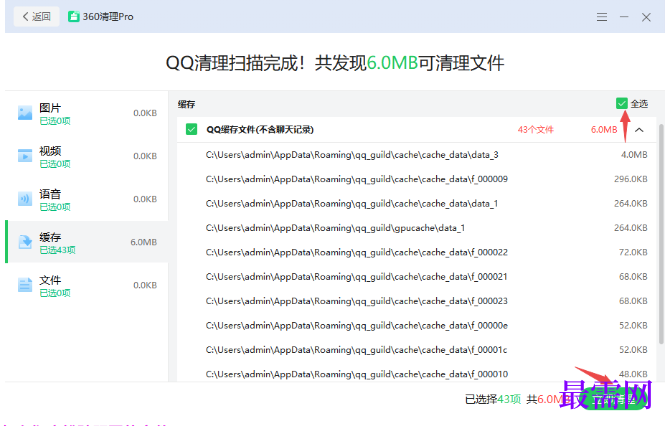Go back with the 返回 button

36,17
